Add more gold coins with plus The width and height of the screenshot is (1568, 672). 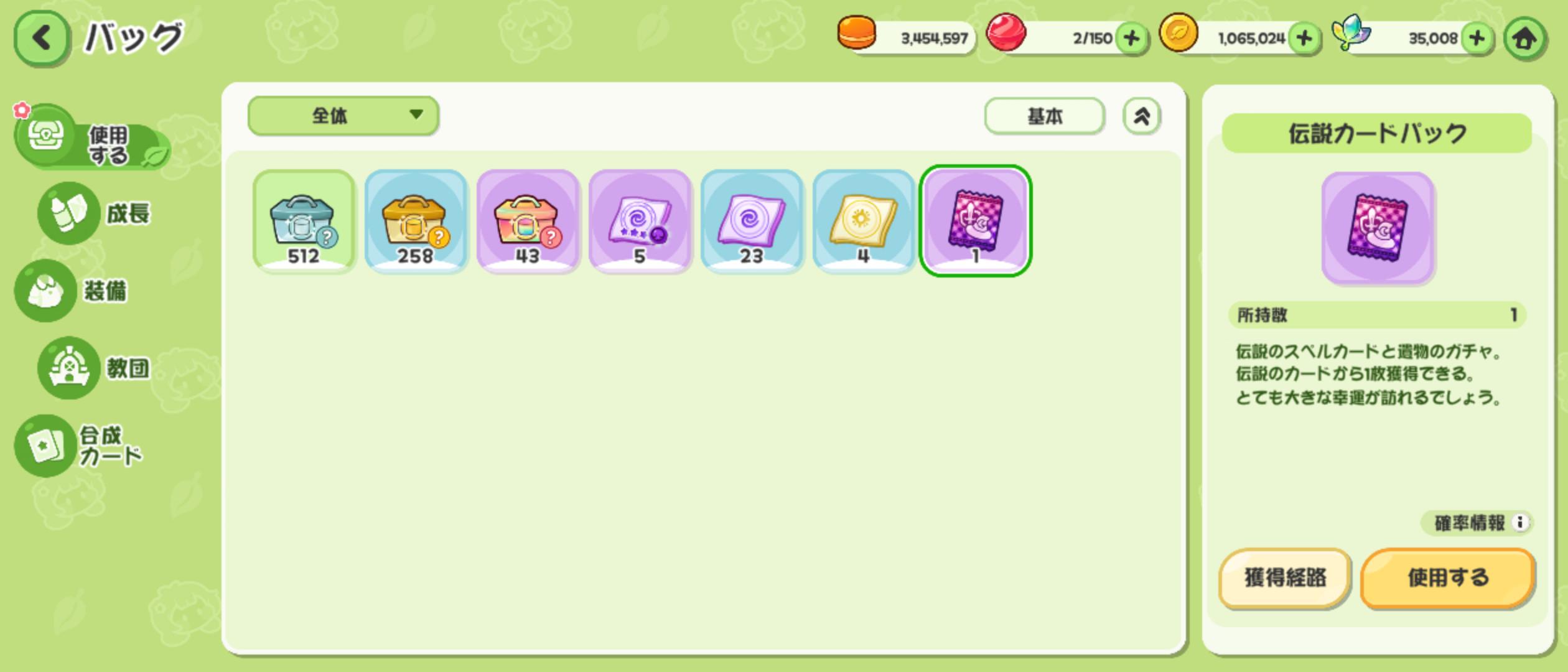pyautogui.click(x=1304, y=39)
